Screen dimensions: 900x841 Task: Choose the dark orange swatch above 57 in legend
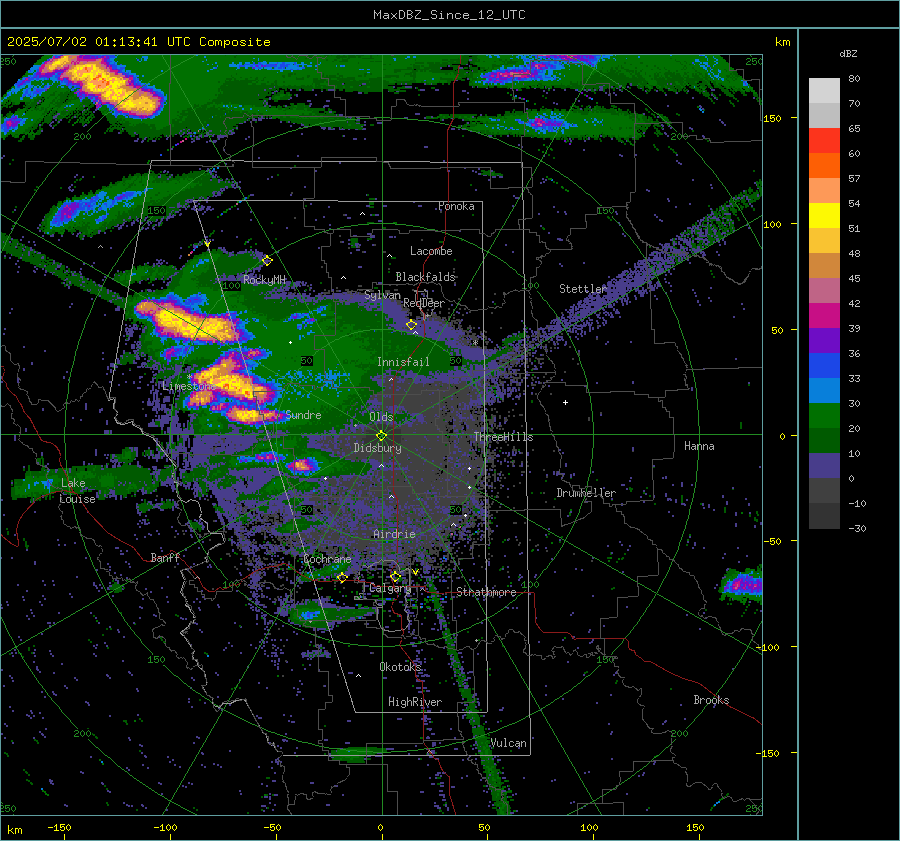[x=824, y=166]
